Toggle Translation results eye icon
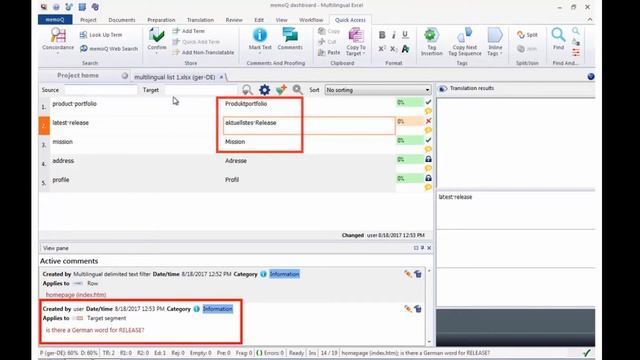The height and width of the screenshot is (360, 640). pos(443,89)
